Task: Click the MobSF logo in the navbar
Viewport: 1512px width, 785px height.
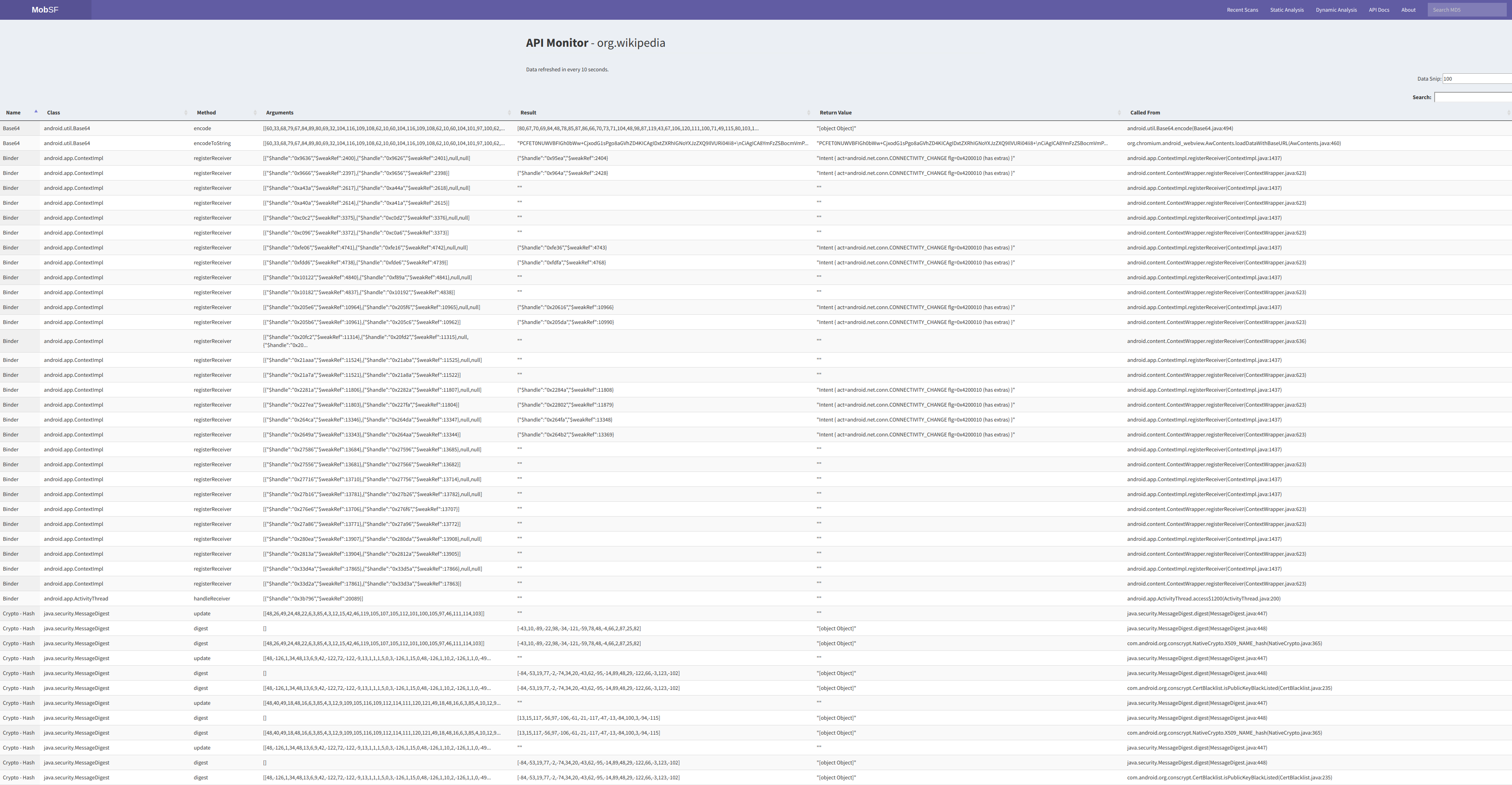Action: point(44,9)
